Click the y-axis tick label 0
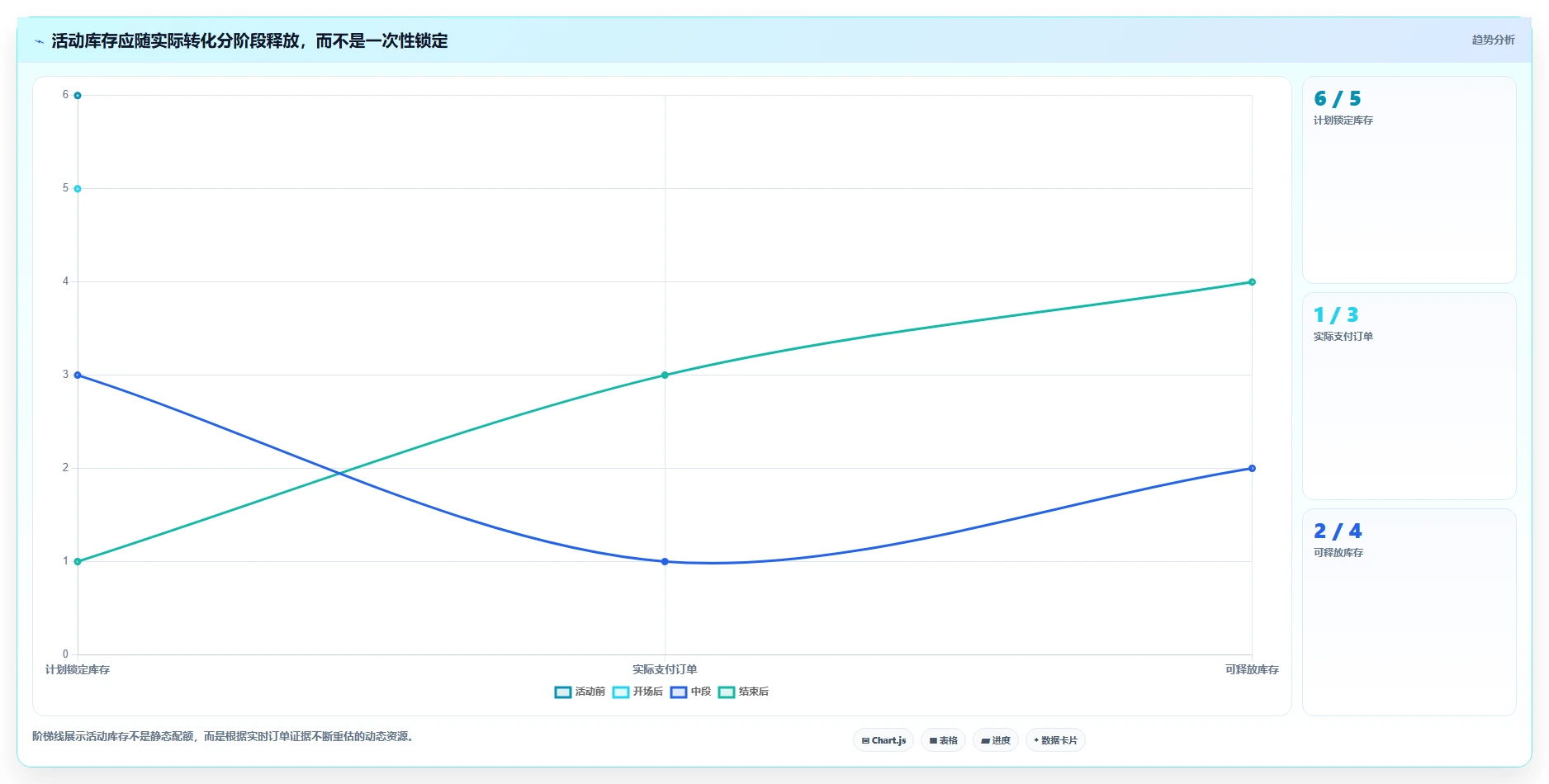 [x=65, y=654]
